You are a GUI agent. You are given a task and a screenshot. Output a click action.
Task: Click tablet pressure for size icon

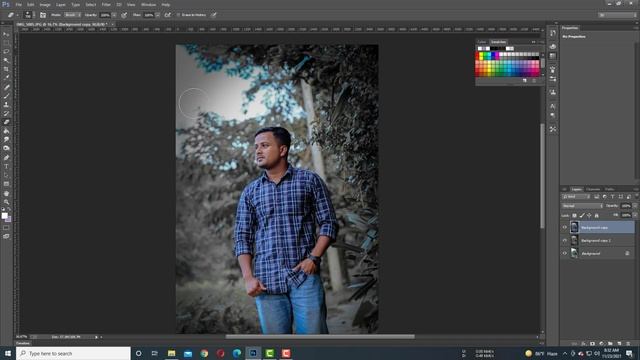(213, 15)
